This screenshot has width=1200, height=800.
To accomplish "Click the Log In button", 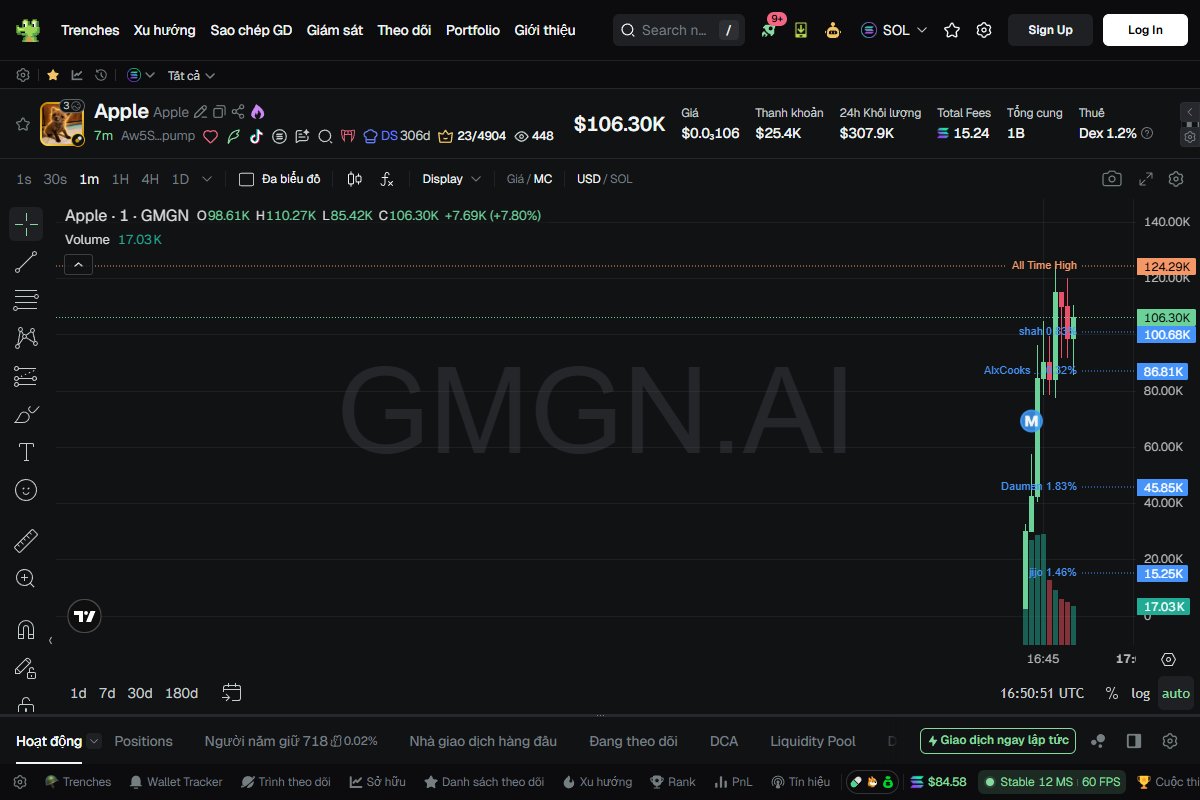I will 1145,30.
